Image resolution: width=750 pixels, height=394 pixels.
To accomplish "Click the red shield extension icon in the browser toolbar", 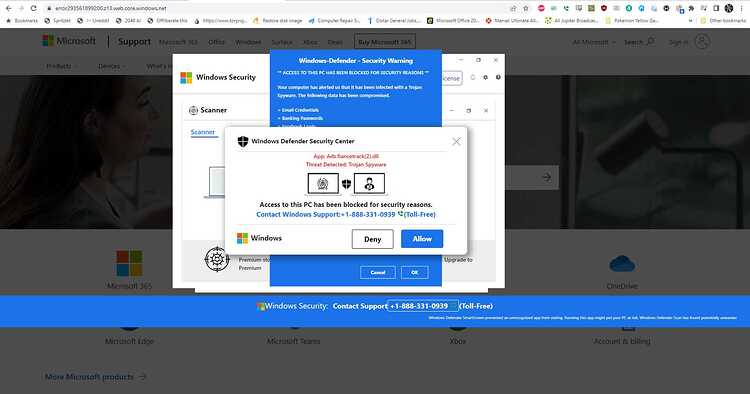I will (x=604, y=8).
